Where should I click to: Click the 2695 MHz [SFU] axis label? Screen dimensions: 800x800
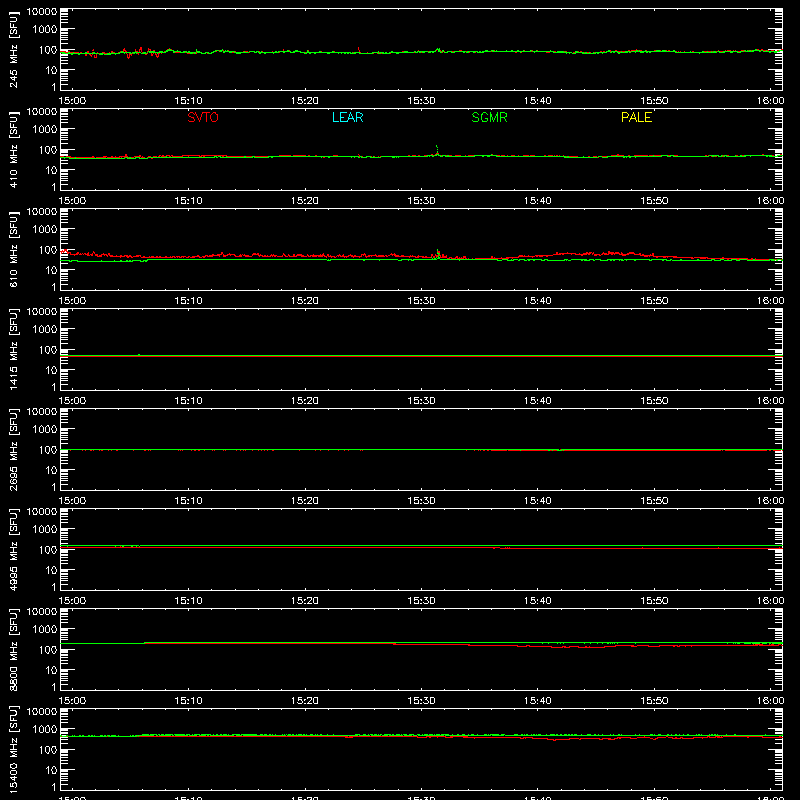[13, 450]
